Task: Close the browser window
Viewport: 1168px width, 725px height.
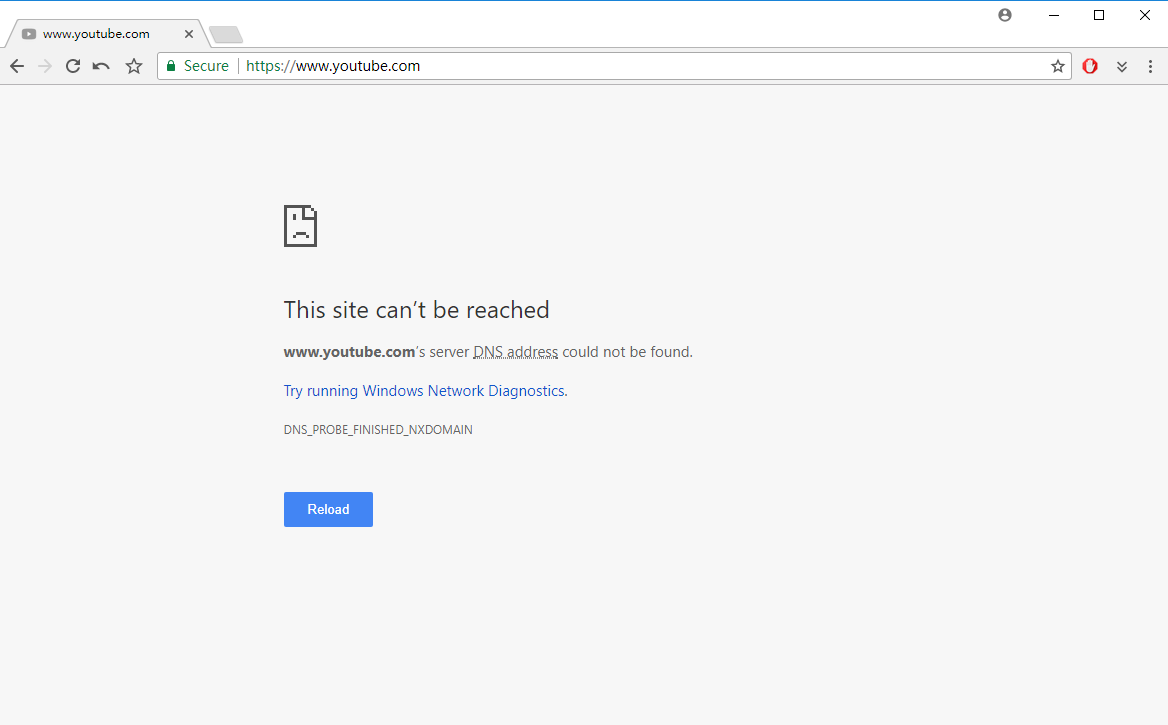Action: tap(1145, 15)
